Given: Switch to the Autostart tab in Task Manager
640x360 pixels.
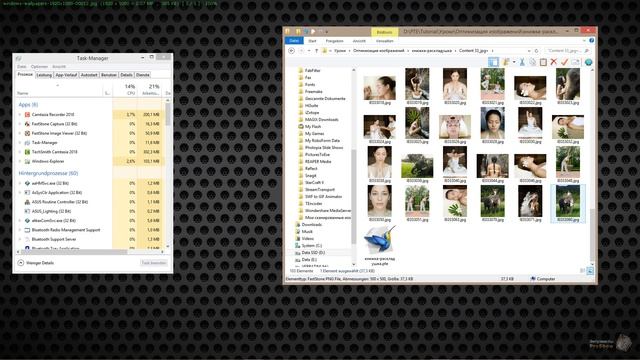Looking at the screenshot, I should 89,75.
